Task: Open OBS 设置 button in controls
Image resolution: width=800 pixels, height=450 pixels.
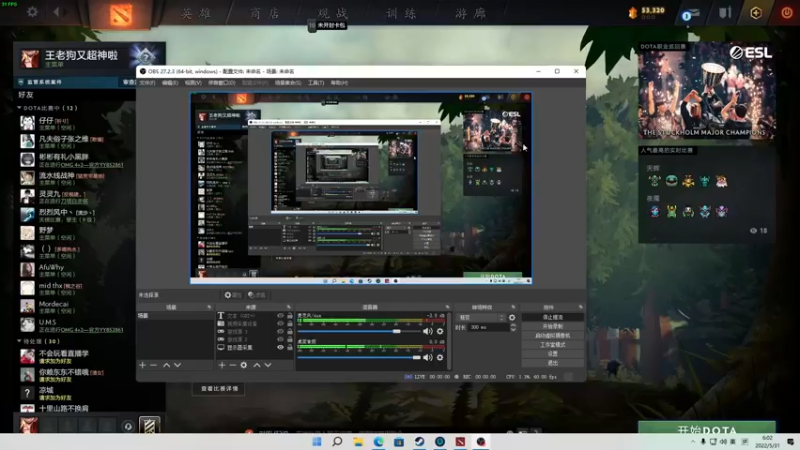Action: pos(553,354)
